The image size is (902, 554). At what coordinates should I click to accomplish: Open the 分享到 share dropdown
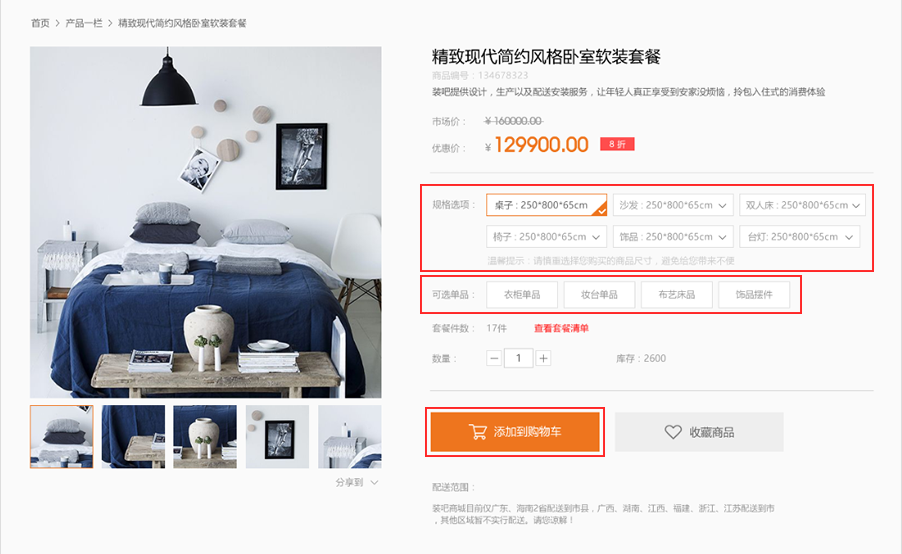(x=357, y=482)
